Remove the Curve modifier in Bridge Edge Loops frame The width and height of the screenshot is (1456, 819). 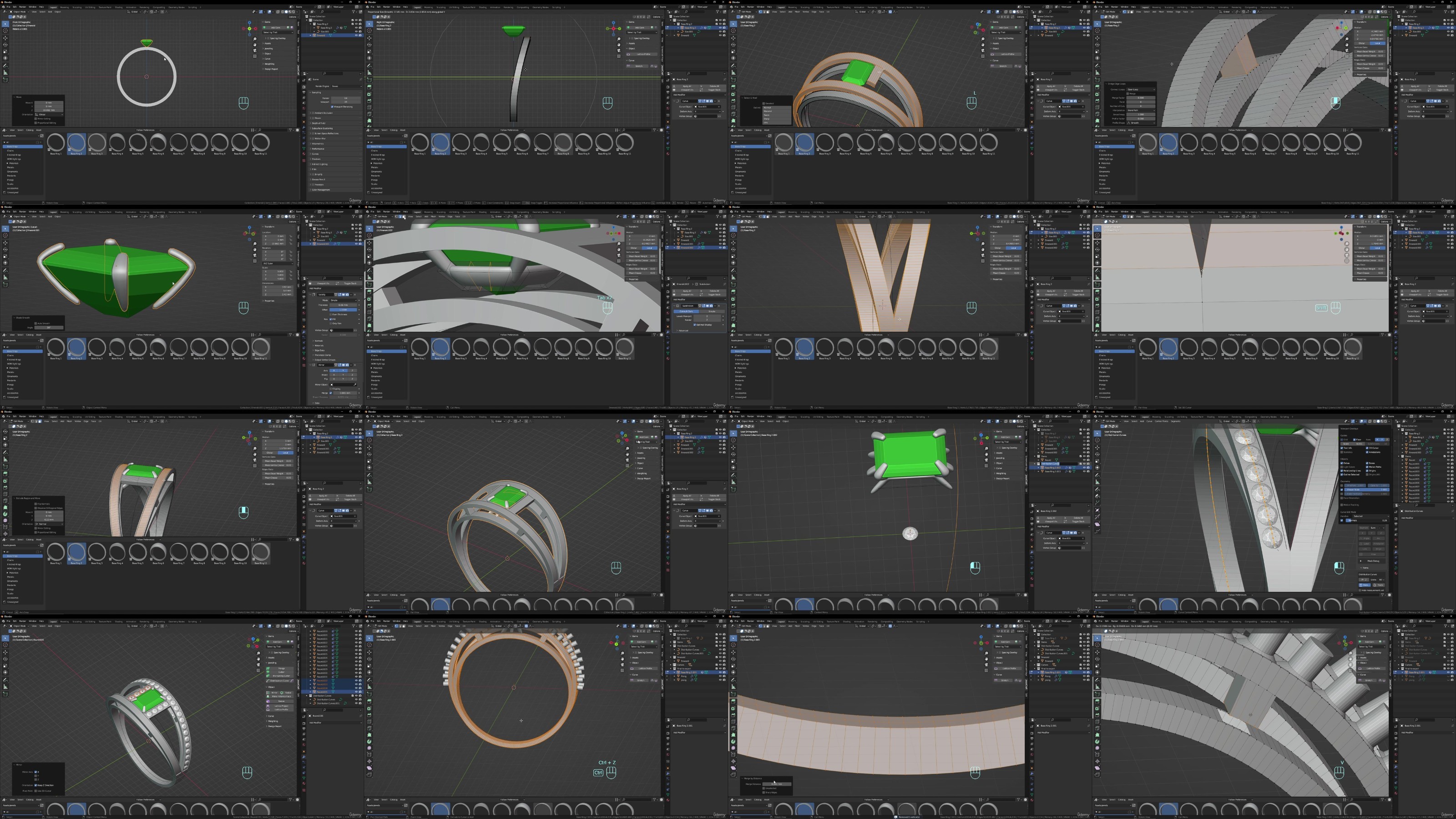(x=1447, y=101)
